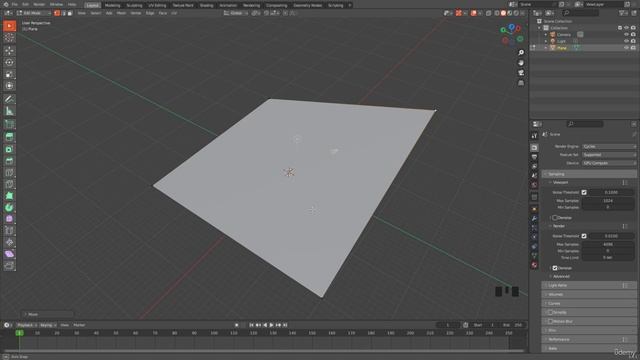640x360 pixels.
Task: Open the File menu
Action: tap(14, 4)
